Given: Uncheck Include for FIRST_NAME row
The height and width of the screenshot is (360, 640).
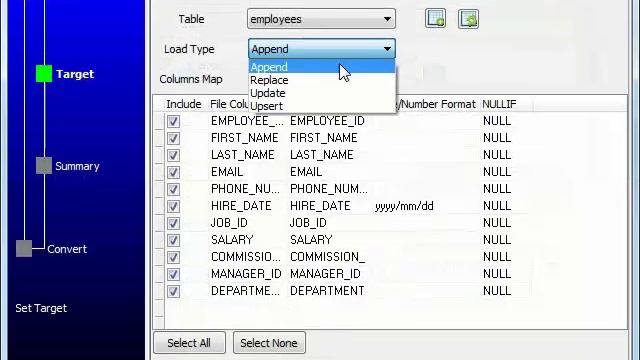Looking at the screenshot, I should (173, 138).
